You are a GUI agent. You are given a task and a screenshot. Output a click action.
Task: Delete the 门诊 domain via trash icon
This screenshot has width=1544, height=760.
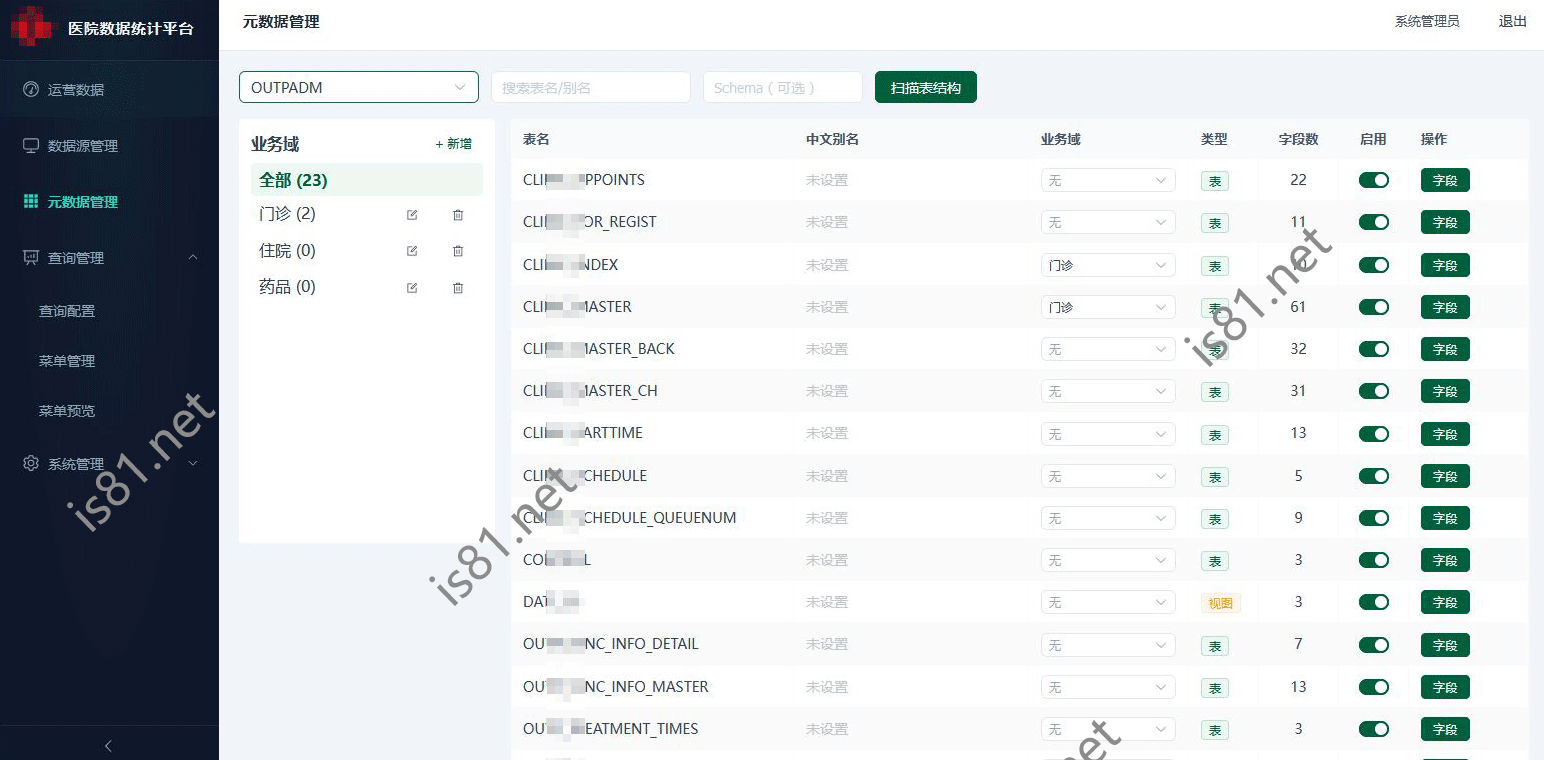[x=458, y=214]
